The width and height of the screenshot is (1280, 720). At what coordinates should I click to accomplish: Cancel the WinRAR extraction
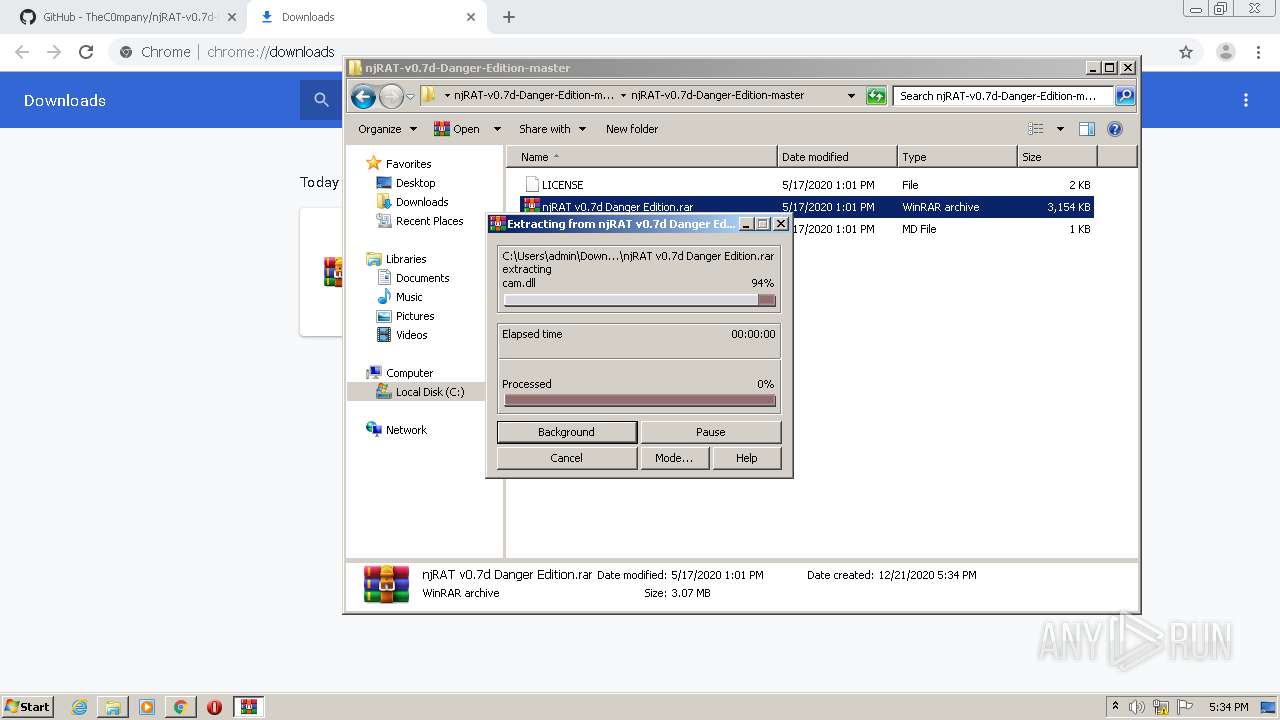[566, 458]
